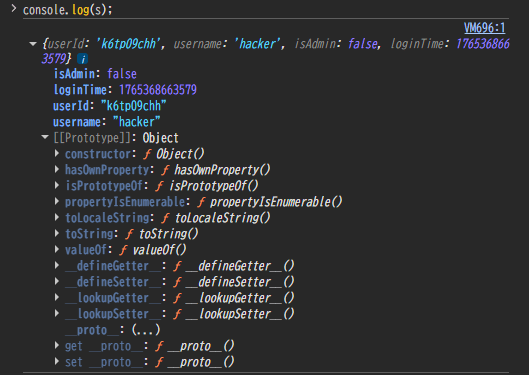Expand the __defineSetter__ entry
The width and height of the screenshot is (529, 375).
(57, 282)
